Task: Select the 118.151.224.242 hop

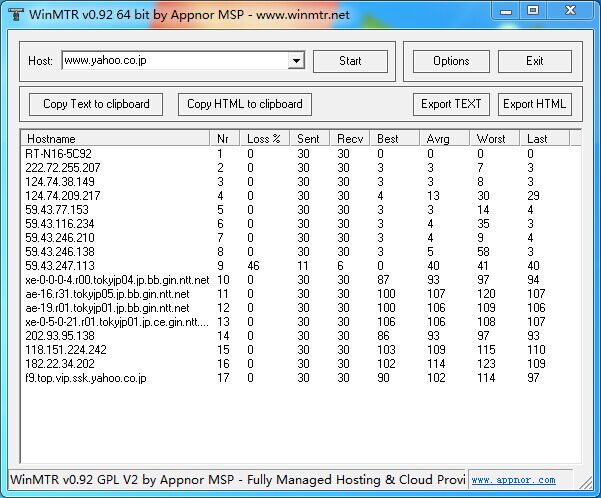Action: [x=301, y=350]
